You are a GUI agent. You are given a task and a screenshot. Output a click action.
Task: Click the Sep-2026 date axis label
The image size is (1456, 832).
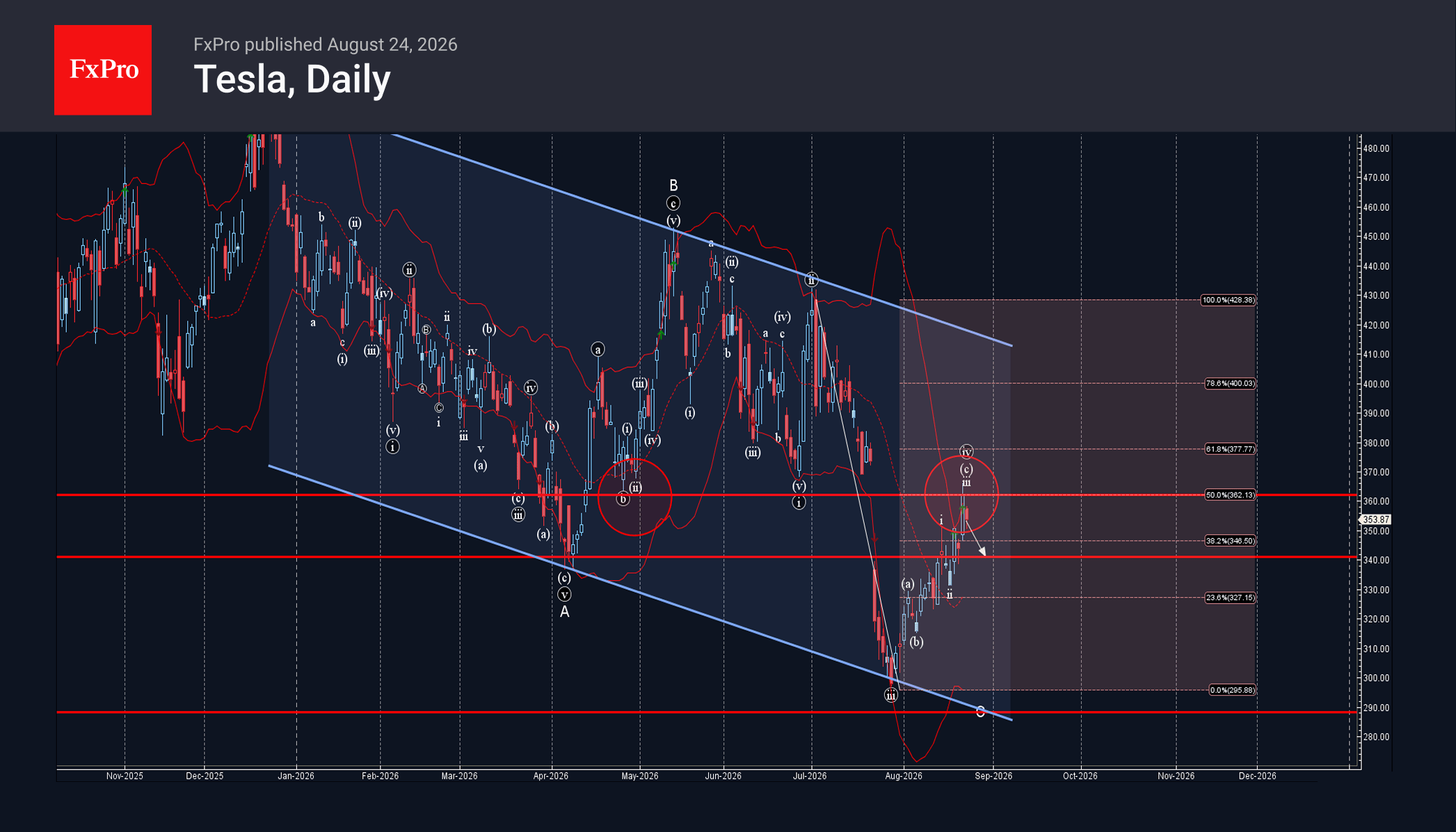coord(993,776)
